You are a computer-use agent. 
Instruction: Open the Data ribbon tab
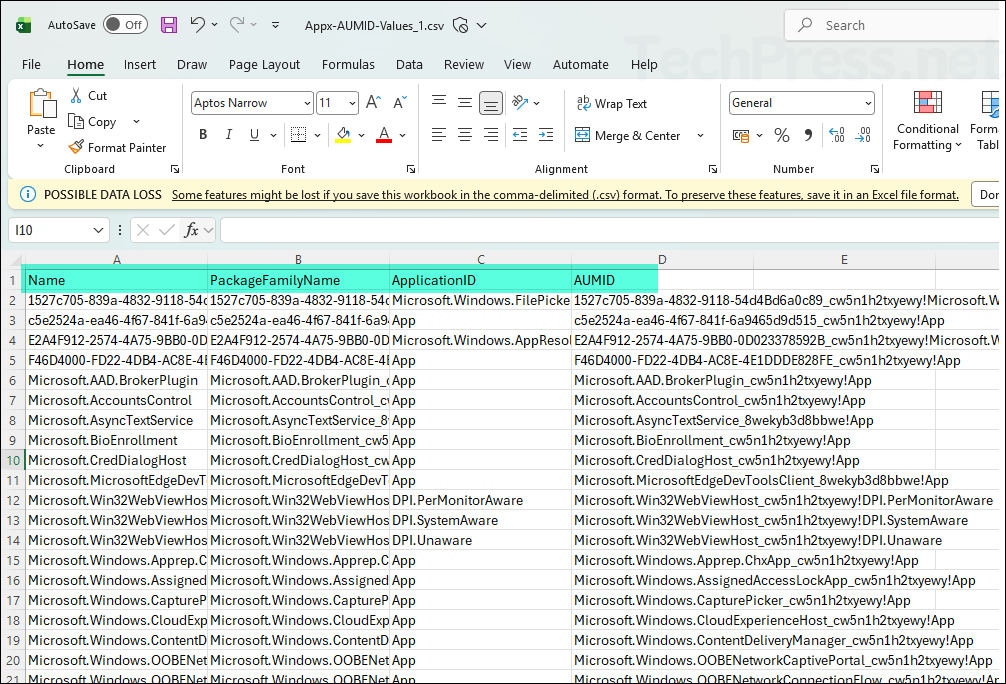click(409, 64)
